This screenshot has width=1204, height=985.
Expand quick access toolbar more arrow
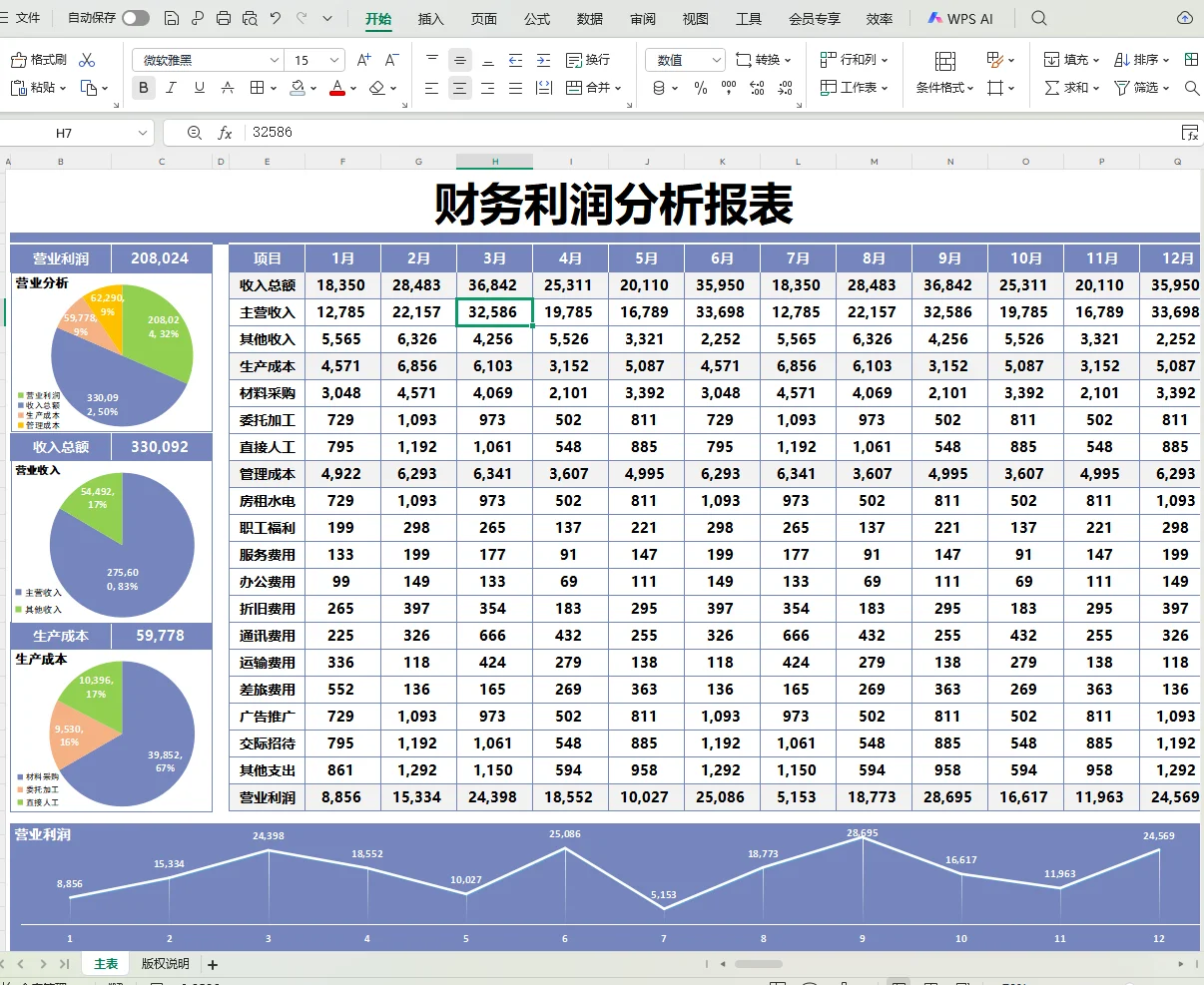tap(327, 18)
